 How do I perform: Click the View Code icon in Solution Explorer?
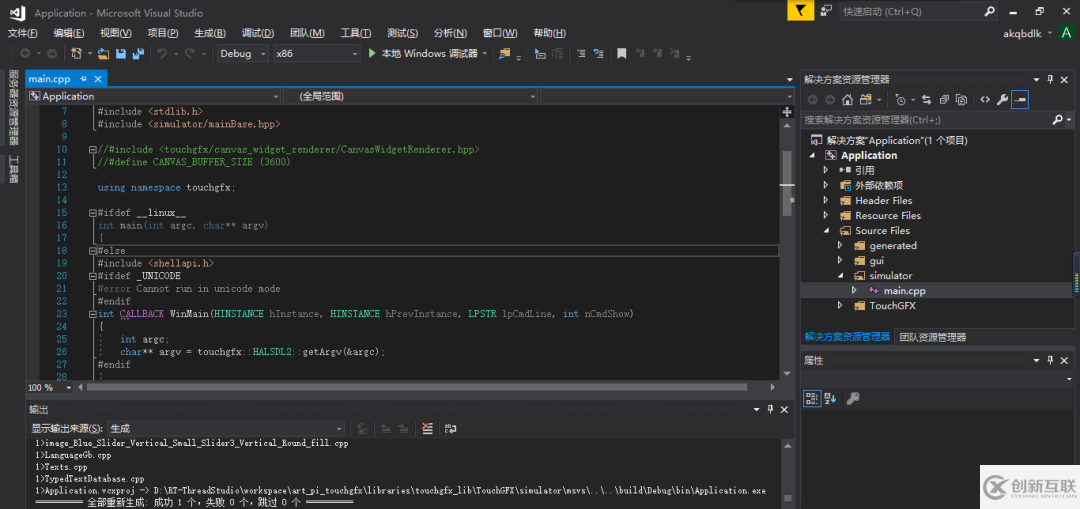tap(985, 99)
